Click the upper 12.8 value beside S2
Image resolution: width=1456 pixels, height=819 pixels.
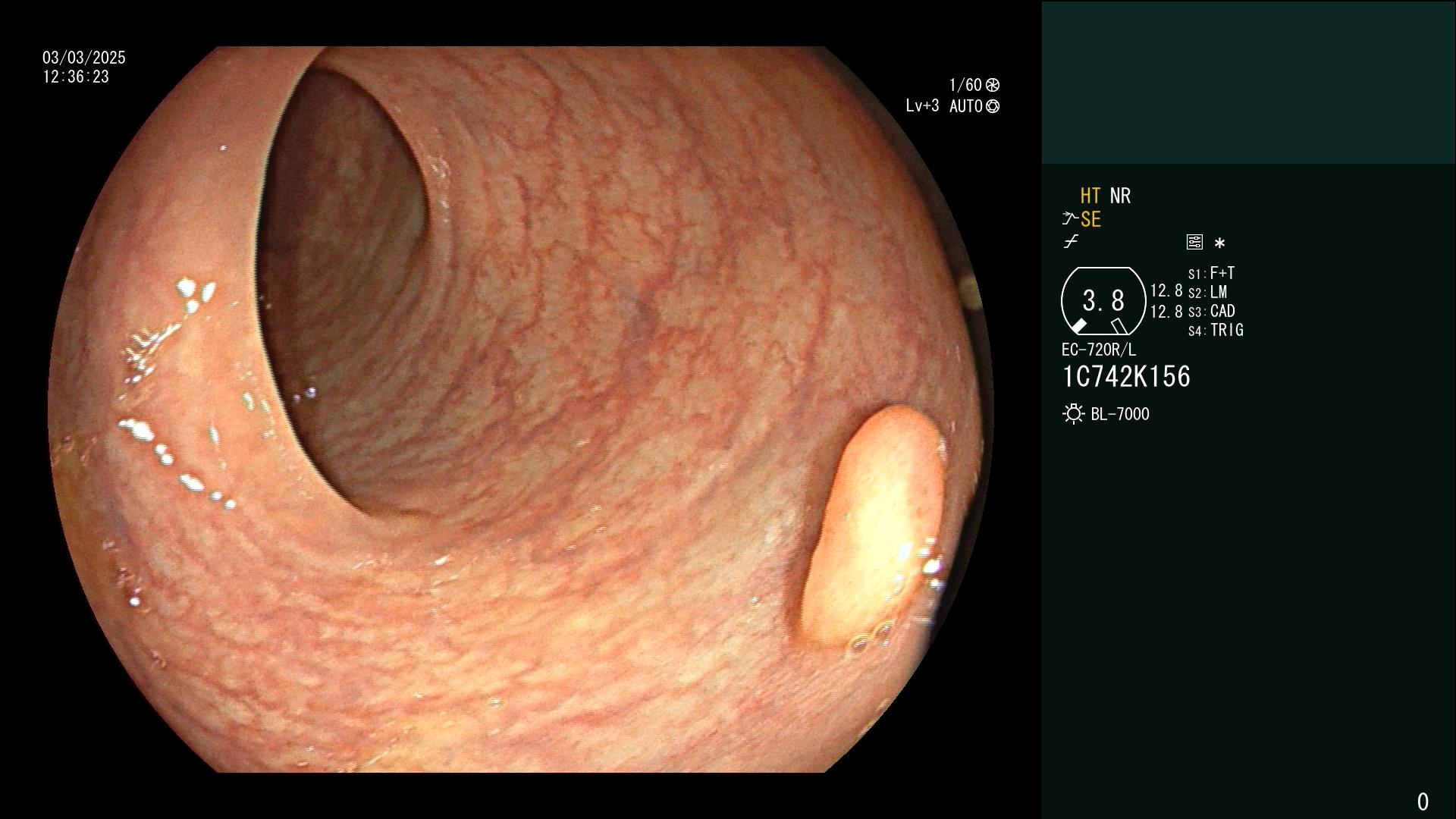pos(1166,290)
